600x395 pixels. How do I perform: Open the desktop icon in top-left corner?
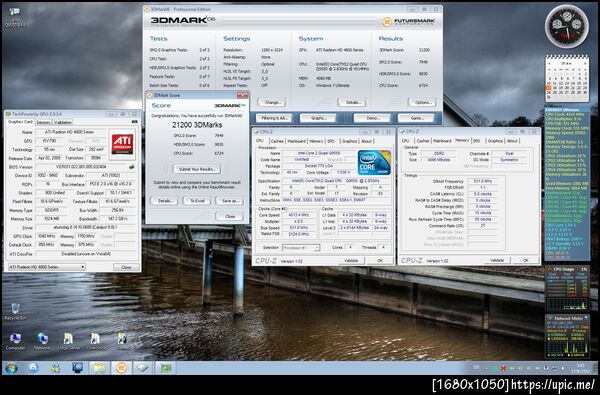[x=15, y=17]
